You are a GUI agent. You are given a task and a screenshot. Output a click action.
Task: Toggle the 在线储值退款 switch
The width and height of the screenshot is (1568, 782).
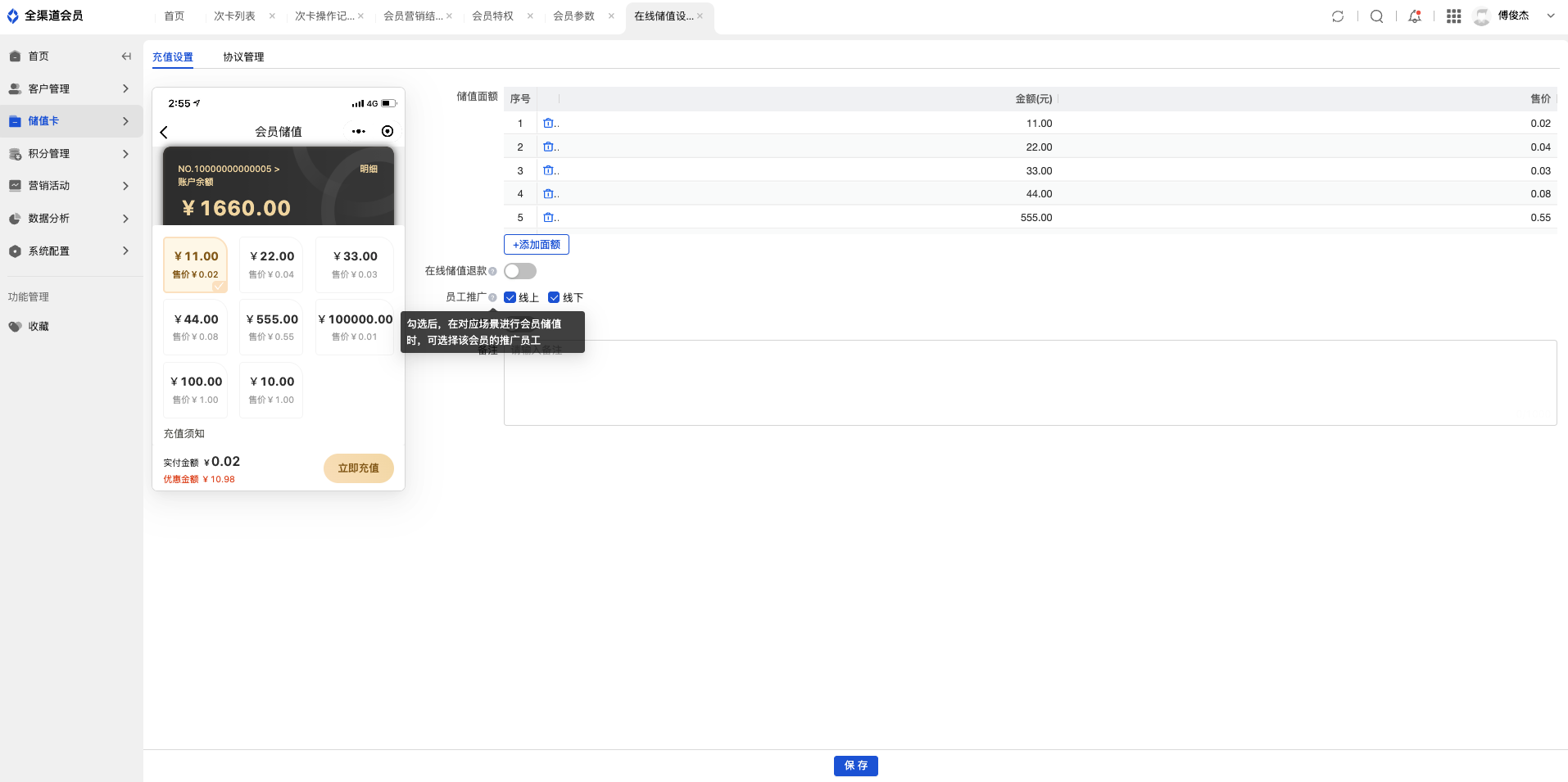(x=520, y=271)
